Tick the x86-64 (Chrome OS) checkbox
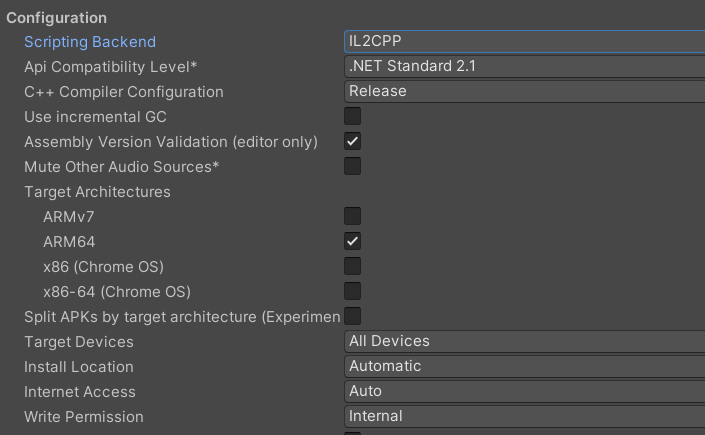The image size is (705, 435). pos(353,291)
